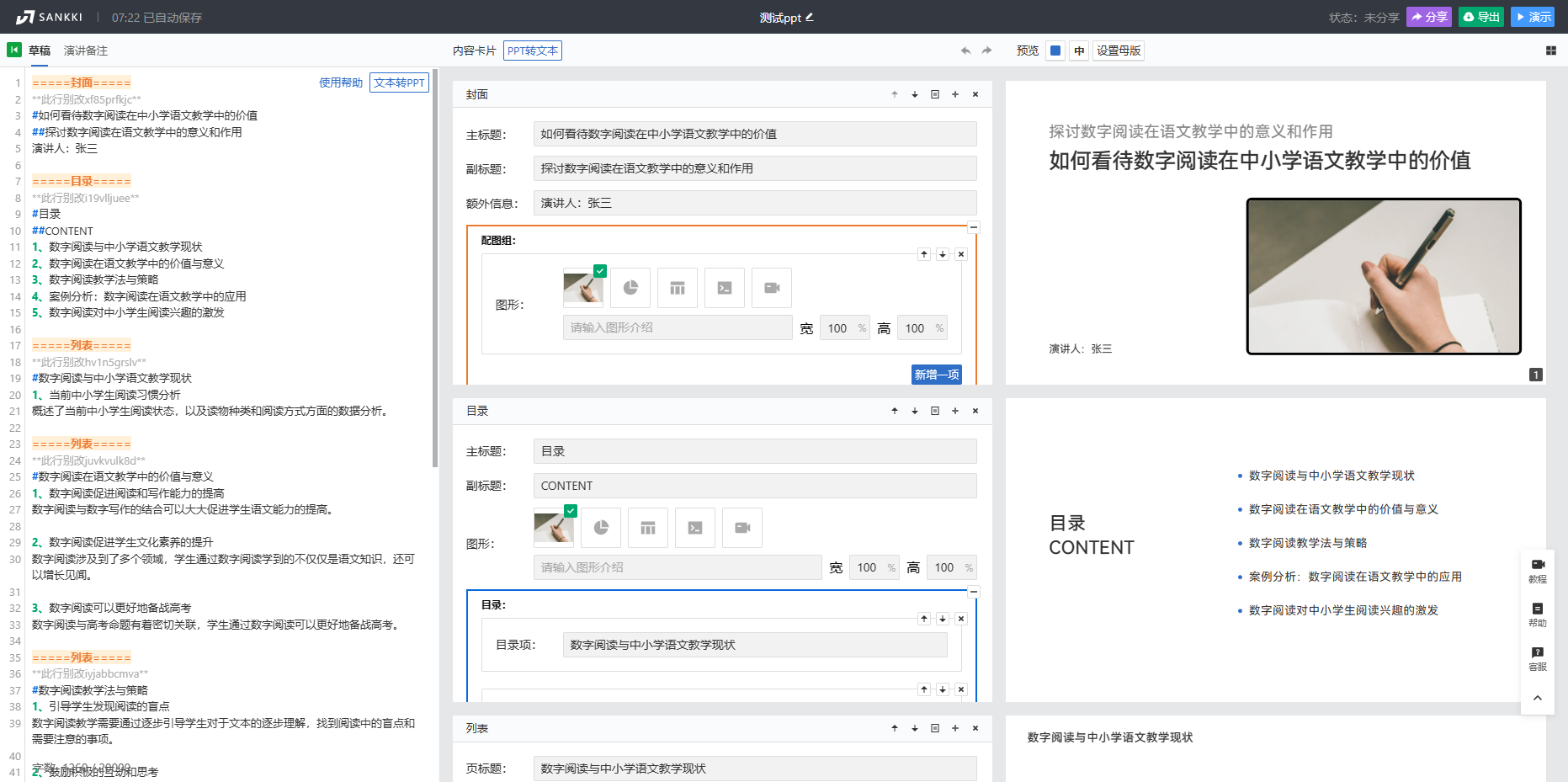Click the PPT转文本 button

coord(533,51)
